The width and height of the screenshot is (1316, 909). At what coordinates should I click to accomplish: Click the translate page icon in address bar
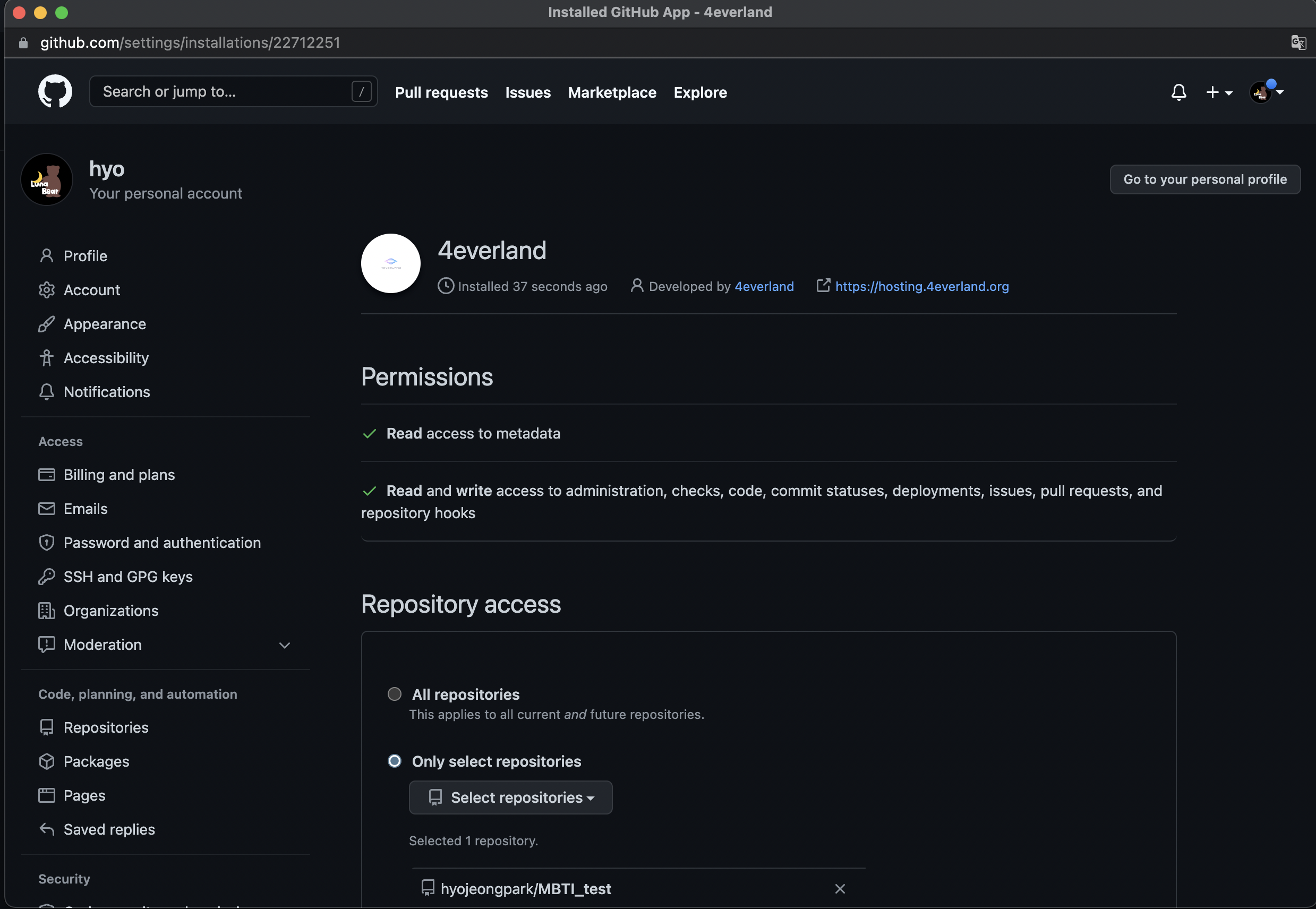point(1298,42)
